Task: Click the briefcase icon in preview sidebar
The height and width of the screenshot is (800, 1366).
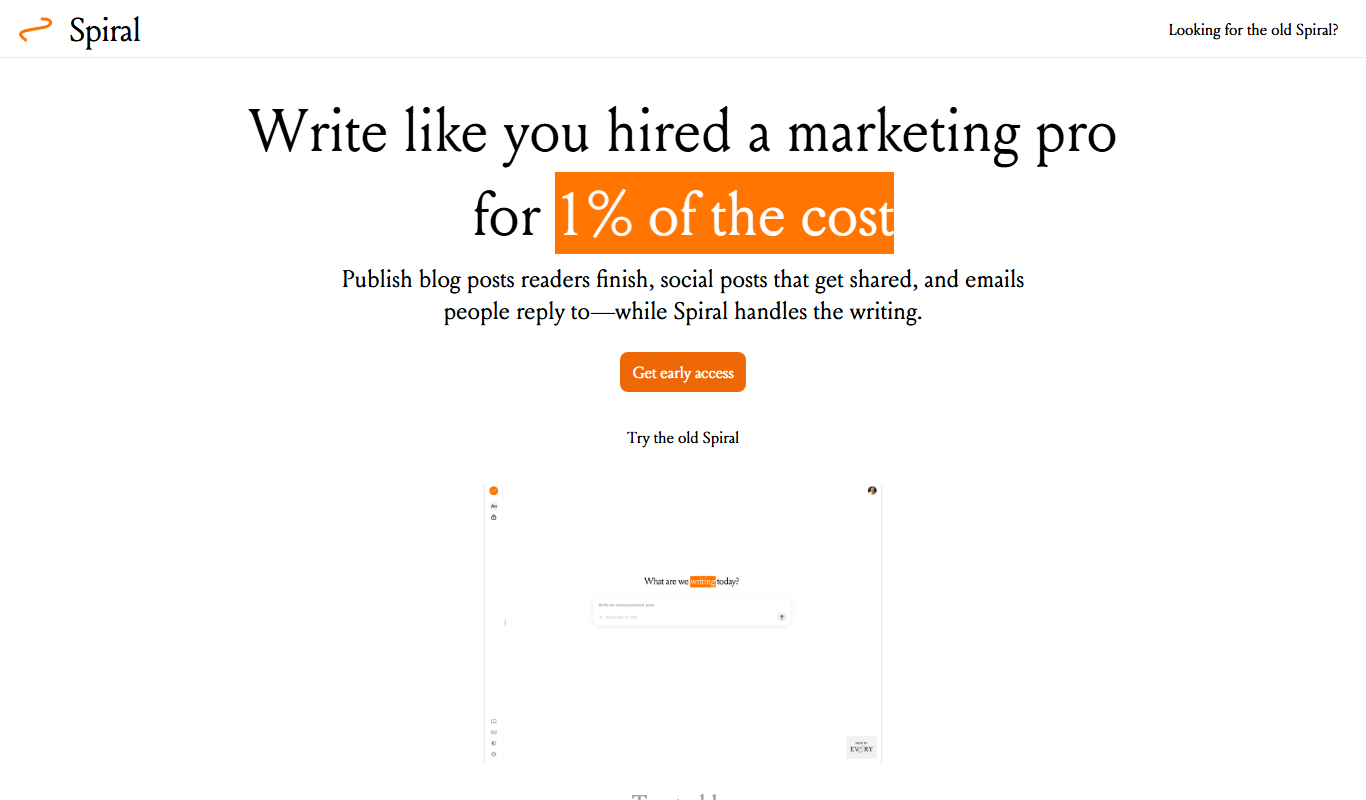Action: (x=494, y=517)
